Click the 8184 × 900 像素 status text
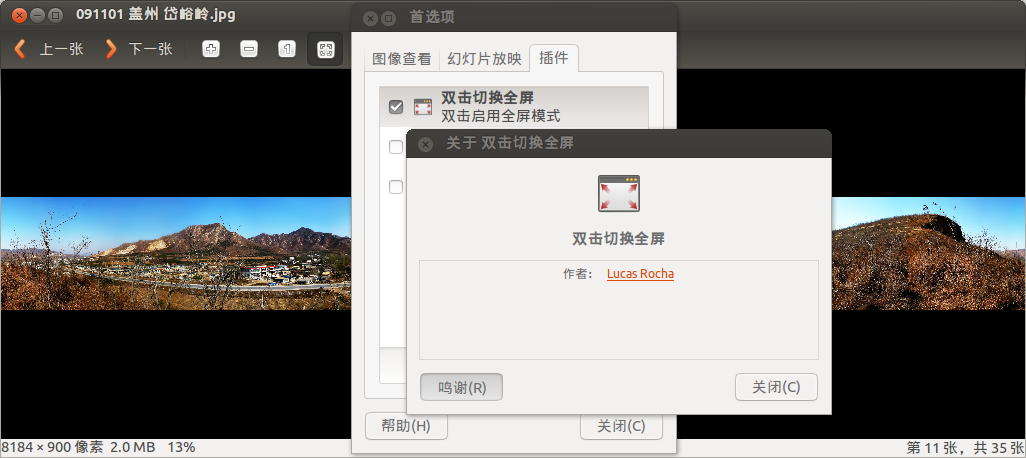The width and height of the screenshot is (1026, 458). point(53,448)
